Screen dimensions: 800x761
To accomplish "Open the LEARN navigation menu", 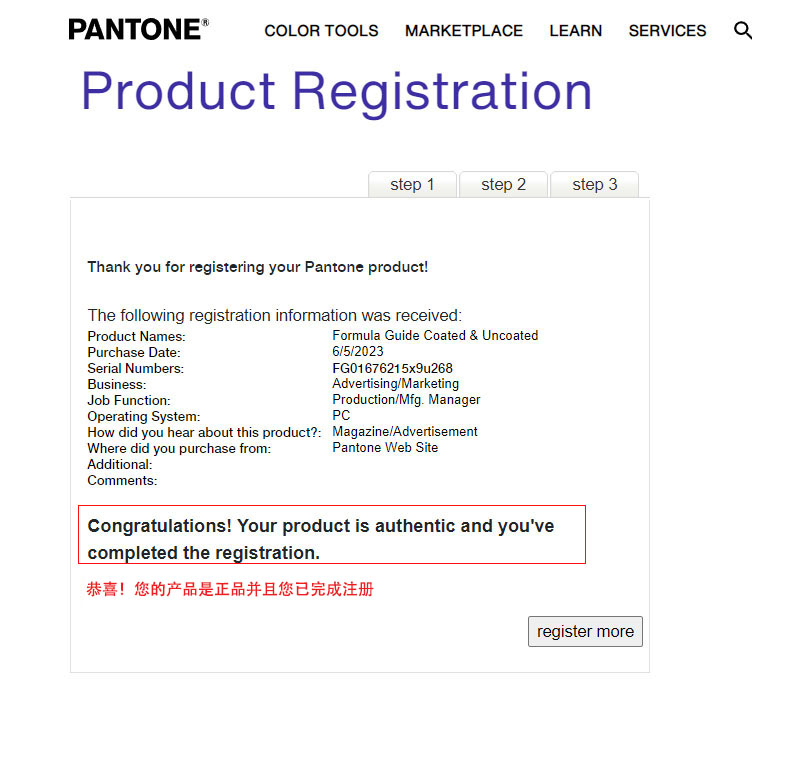I will pos(575,31).
